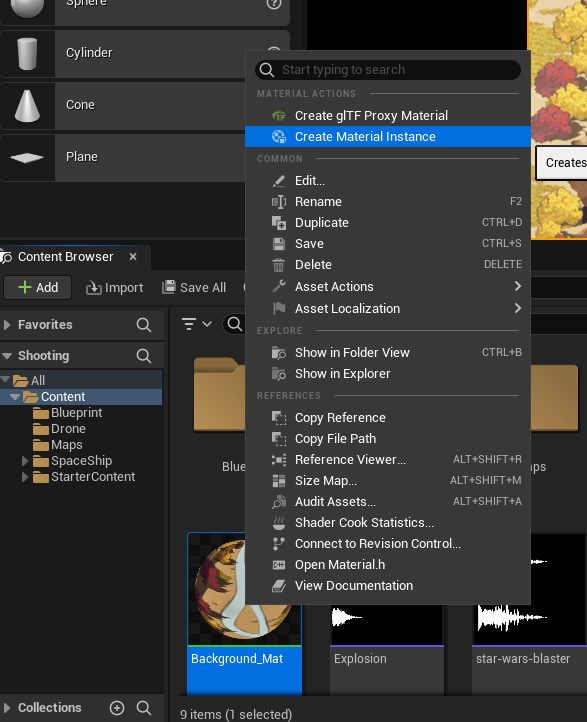This screenshot has width=587, height=722.
Task: Click the context menu search field
Action: (388, 70)
